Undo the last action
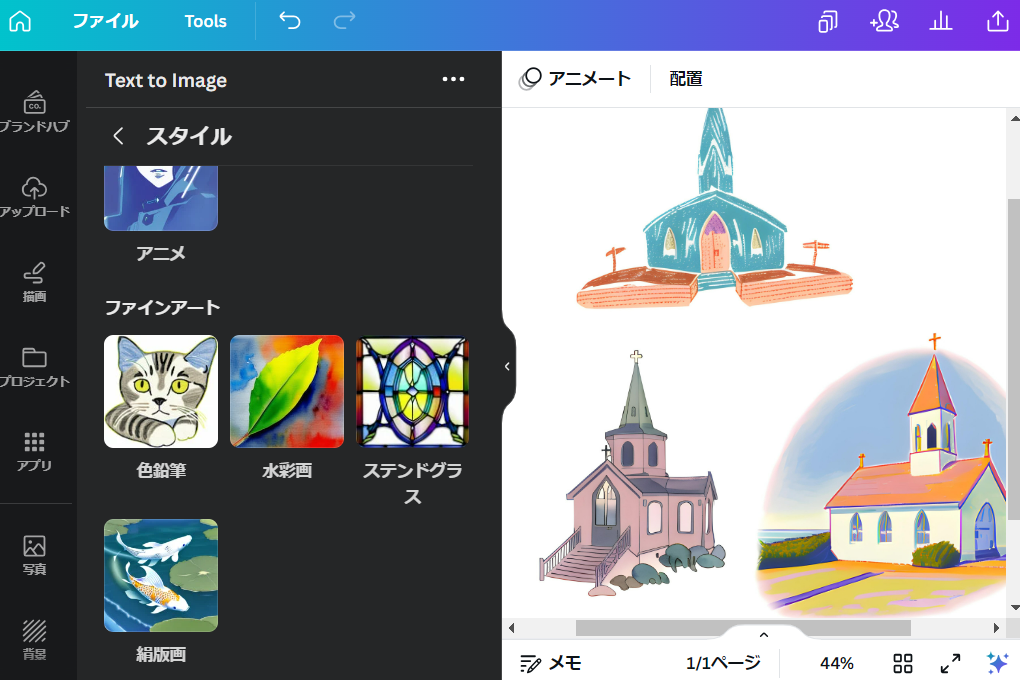This screenshot has width=1020, height=680. coord(290,21)
